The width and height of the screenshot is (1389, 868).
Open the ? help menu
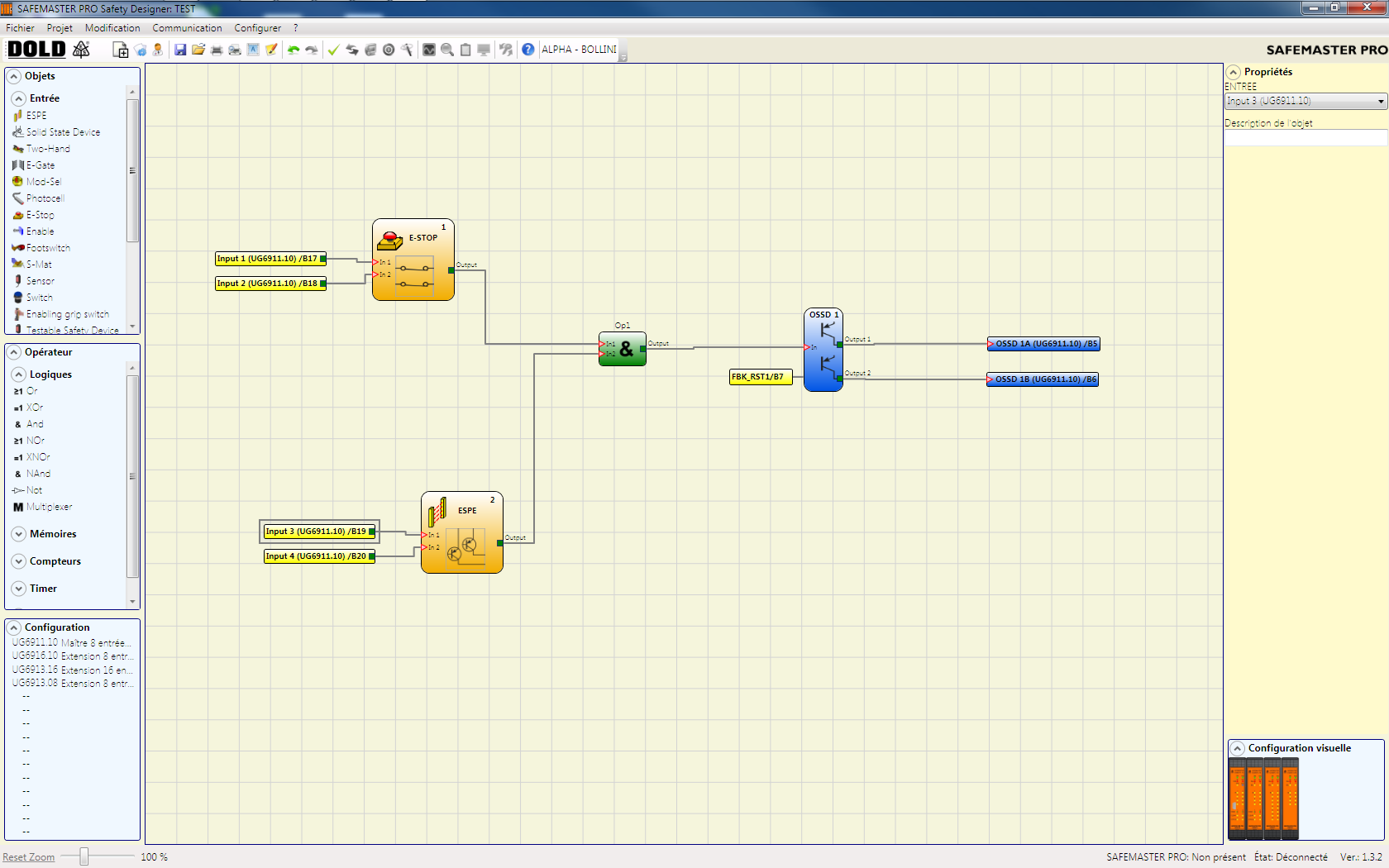coord(296,28)
